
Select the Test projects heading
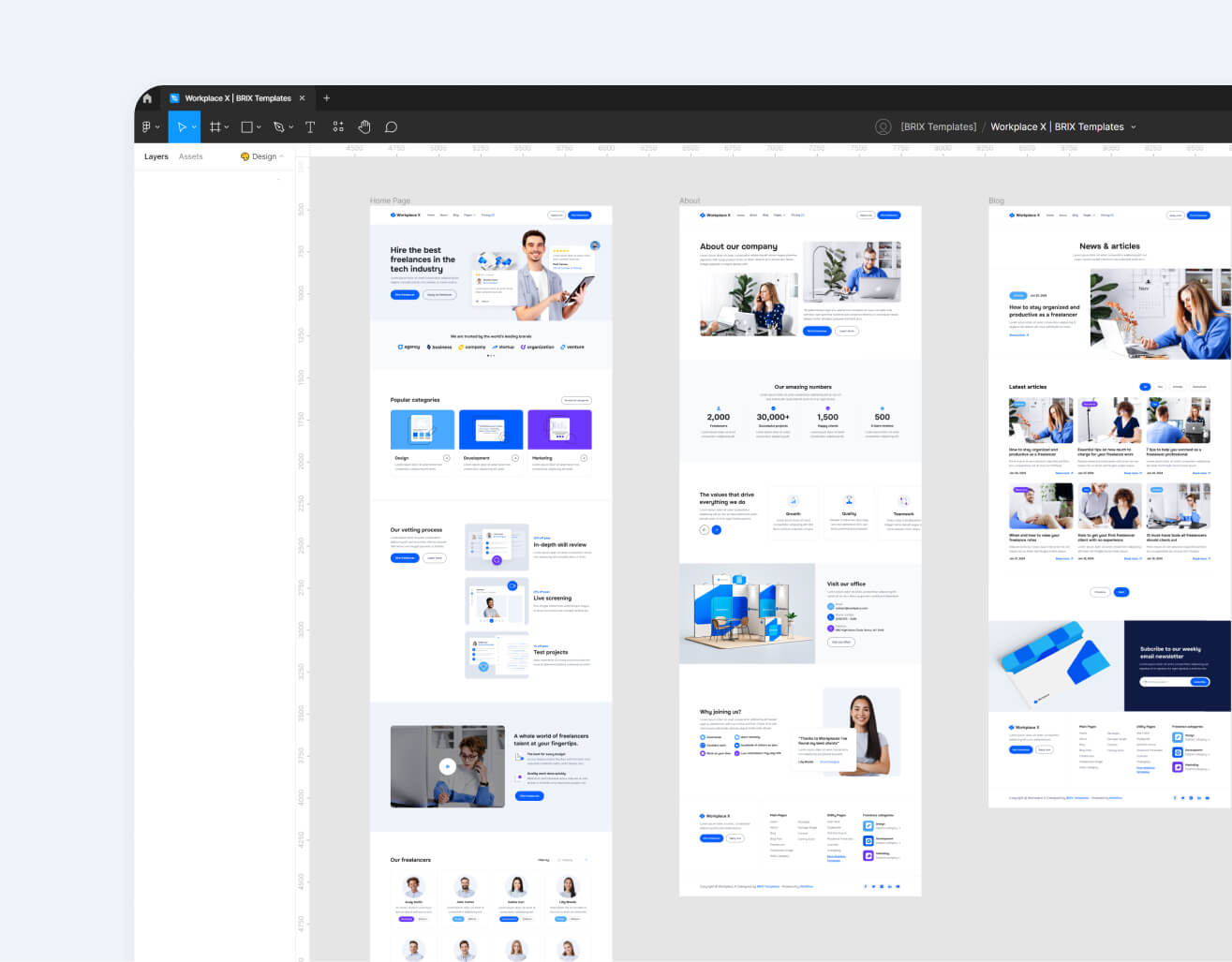coord(550,652)
